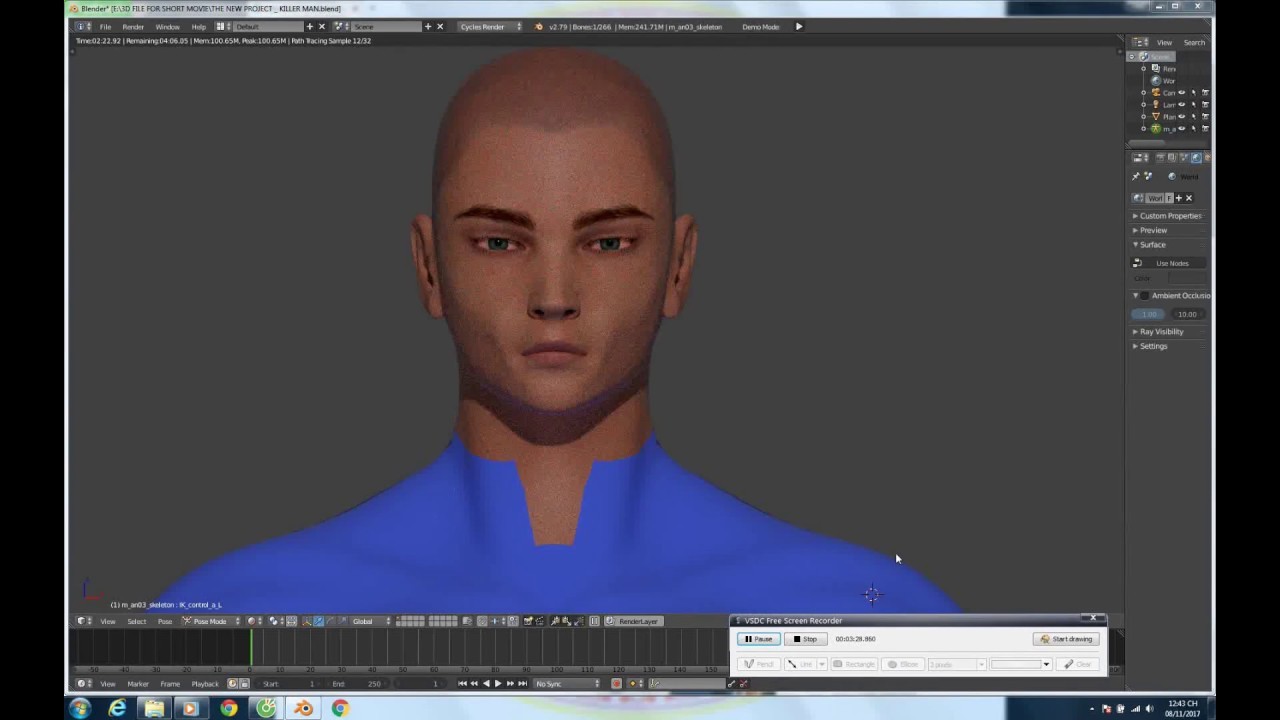Expand Custom Properties panel
The width and height of the screenshot is (1280, 720).
click(x=1170, y=216)
